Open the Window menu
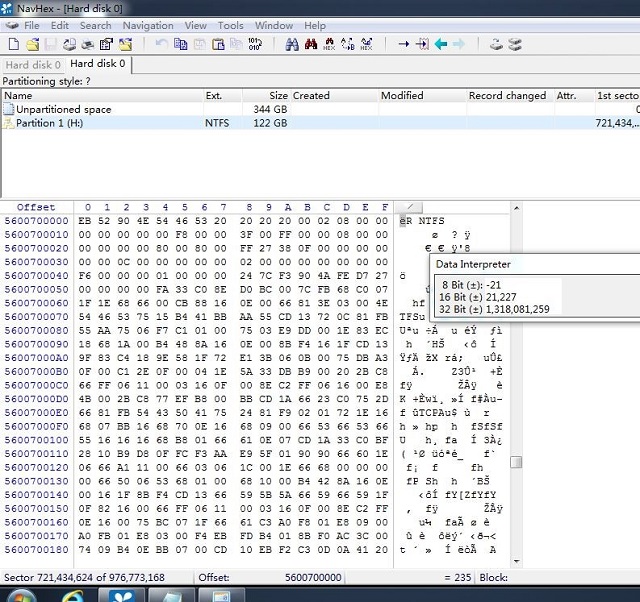Screen dimensions: 640x602 point(274,26)
